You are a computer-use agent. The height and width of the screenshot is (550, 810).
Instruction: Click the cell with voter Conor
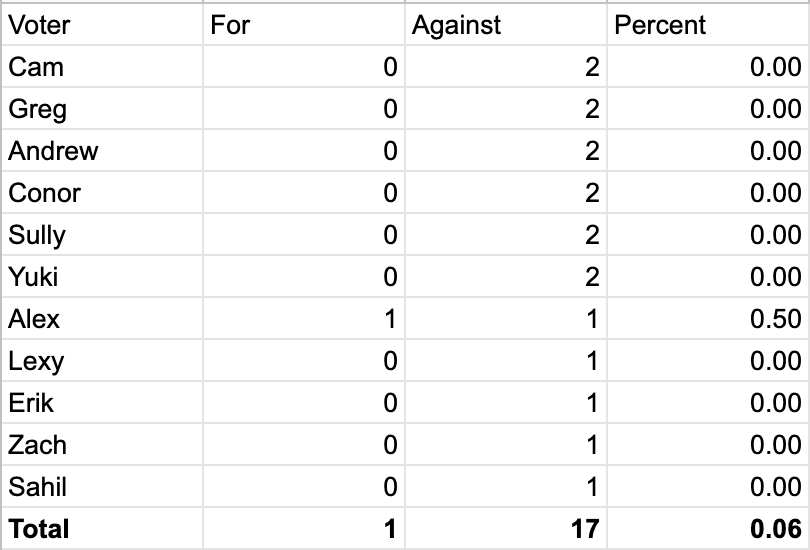pyautogui.click(x=102, y=193)
